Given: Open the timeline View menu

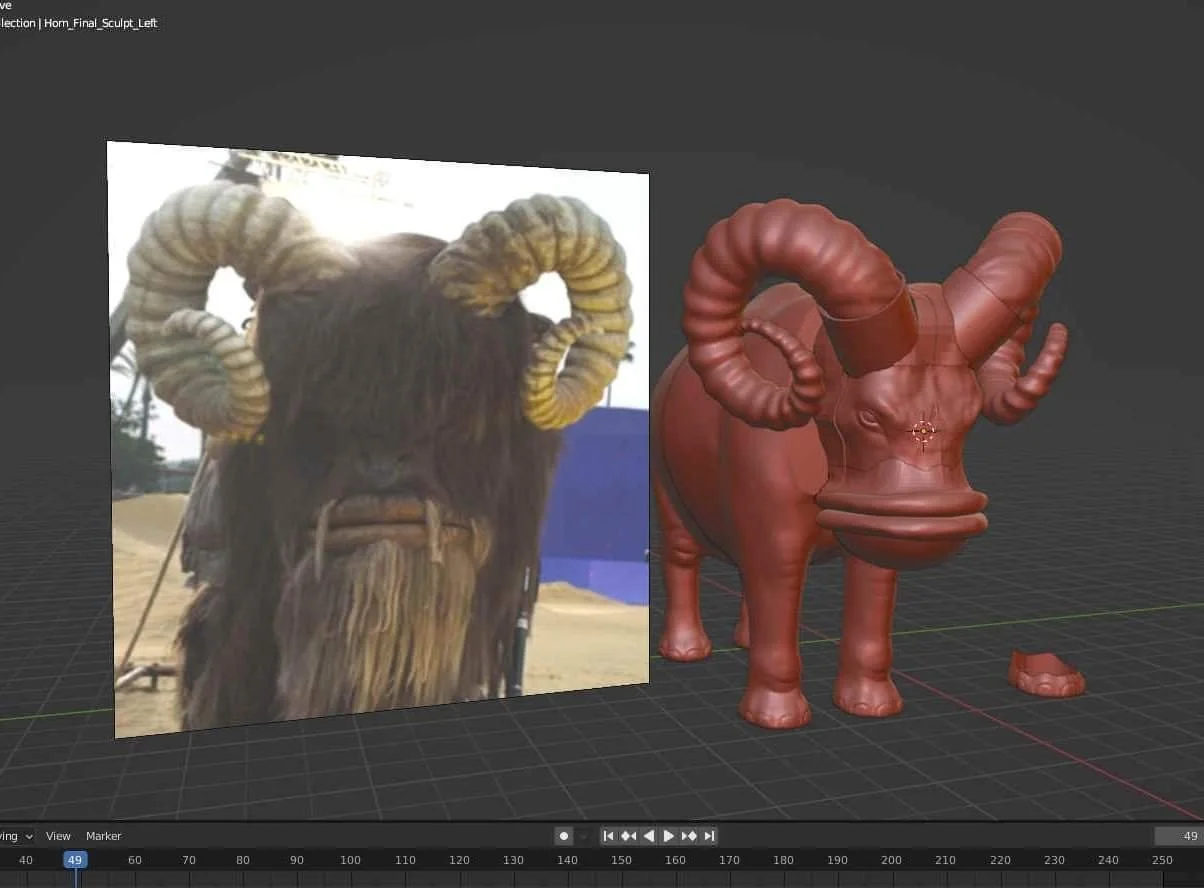Looking at the screenshot, I should [58, 836].
